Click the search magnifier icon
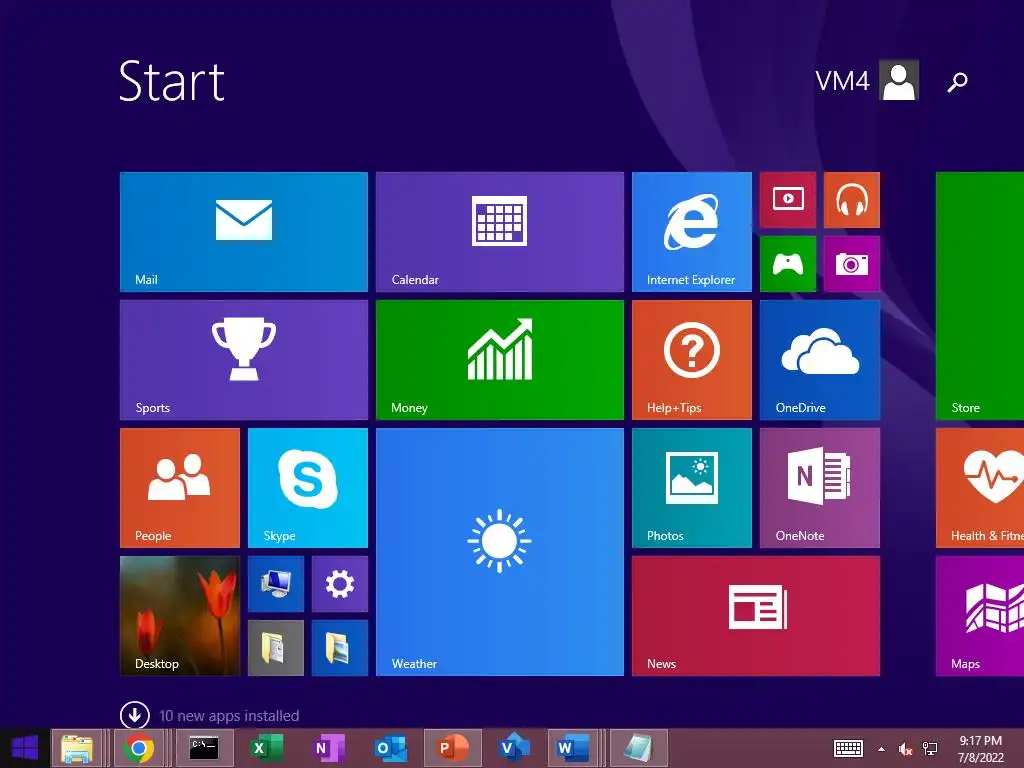This screenshot has height=768, width=1024. coord(957,82)
